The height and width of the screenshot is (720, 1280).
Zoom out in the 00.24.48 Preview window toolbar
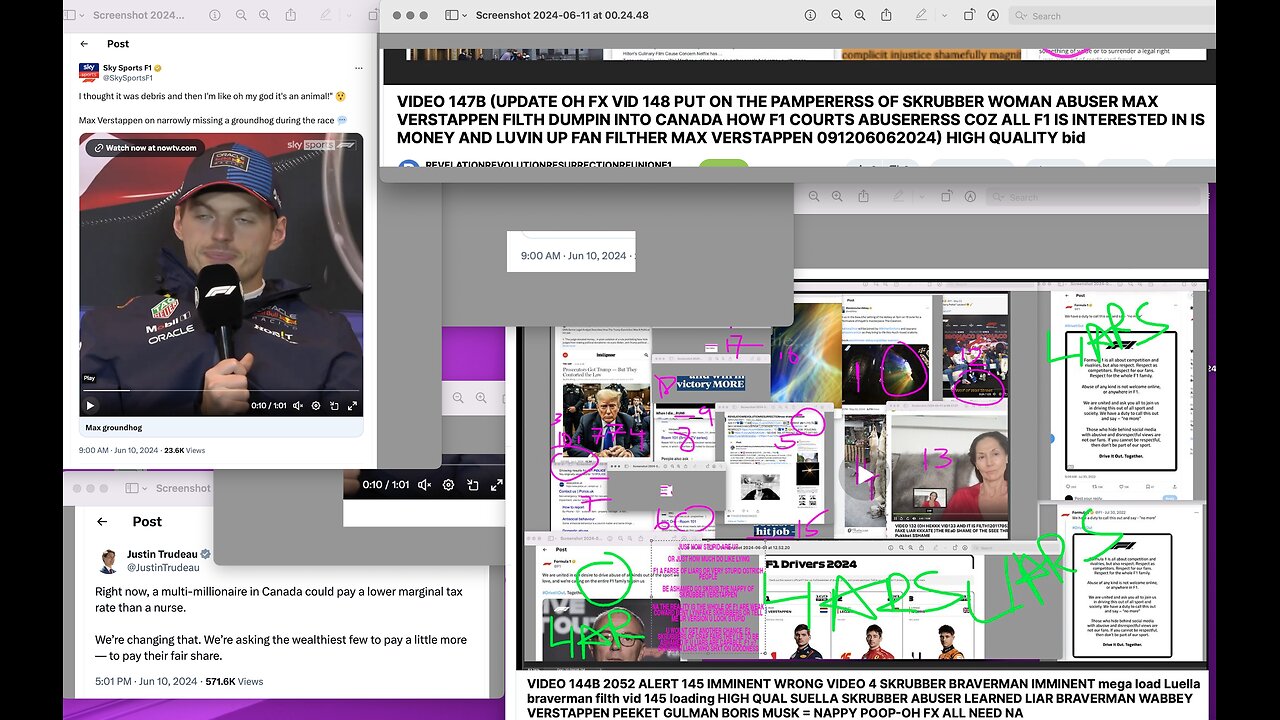coord(836,16)
